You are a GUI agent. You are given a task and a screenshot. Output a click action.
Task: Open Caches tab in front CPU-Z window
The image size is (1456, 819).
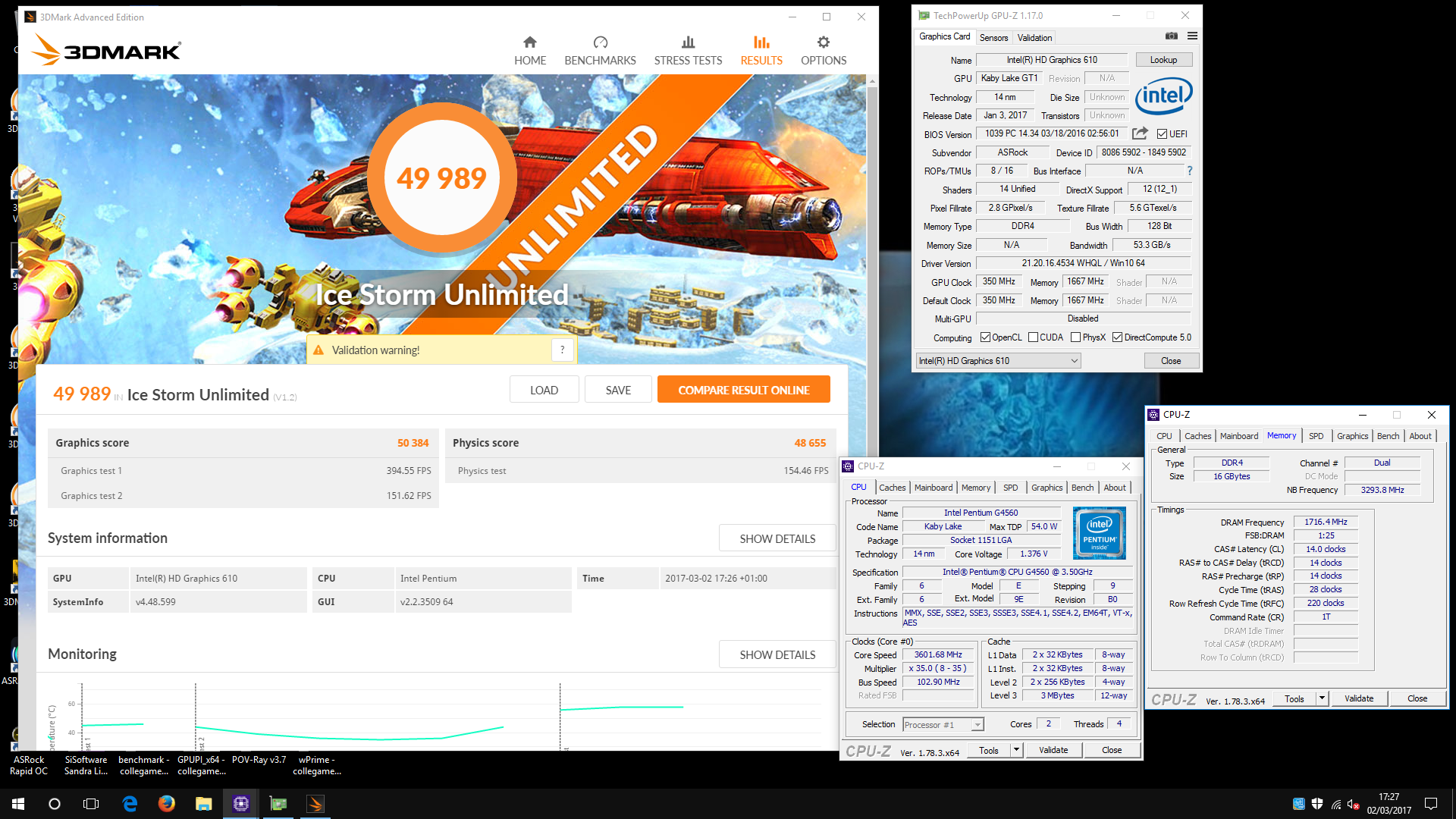[x=893, y=488]
